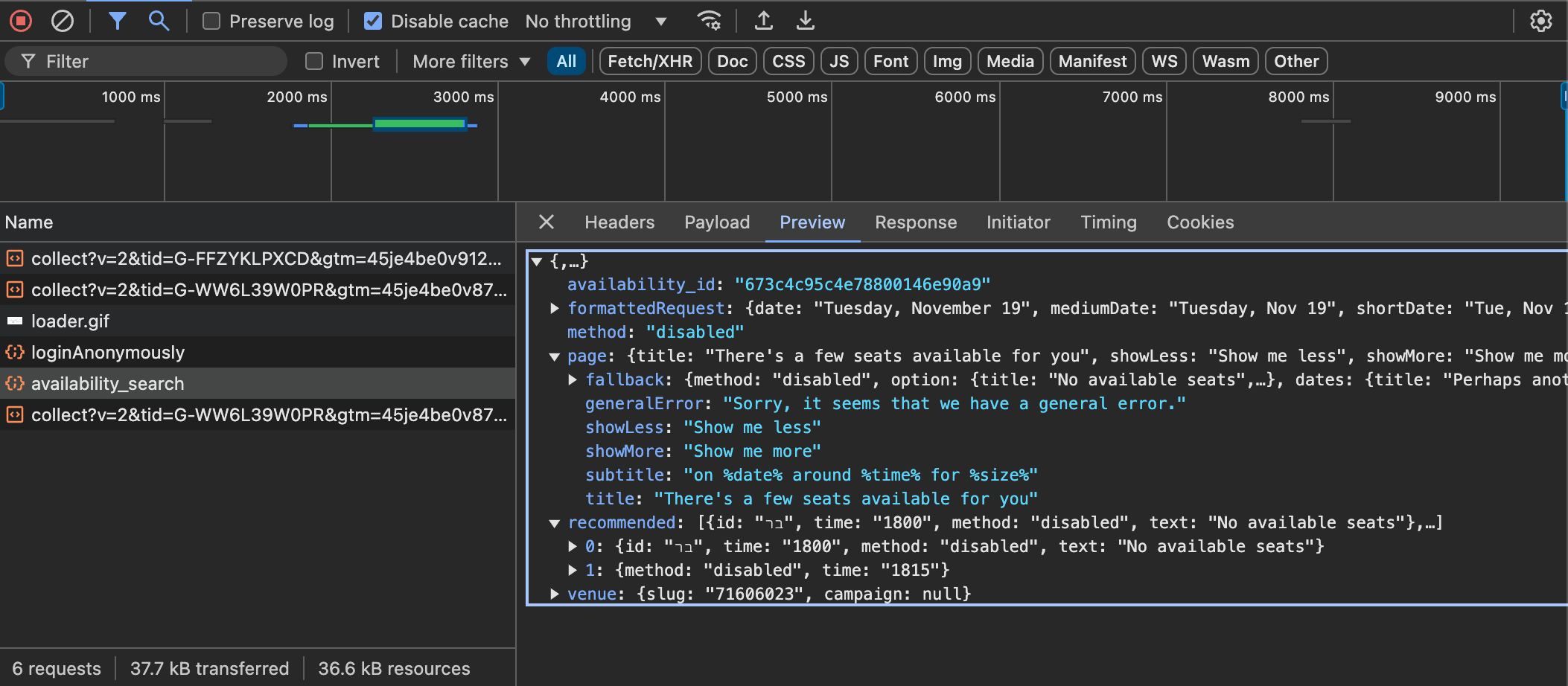Expand formattedRequest object
1568x686 pixels.
pyautogui.click(x=555, y=308)
